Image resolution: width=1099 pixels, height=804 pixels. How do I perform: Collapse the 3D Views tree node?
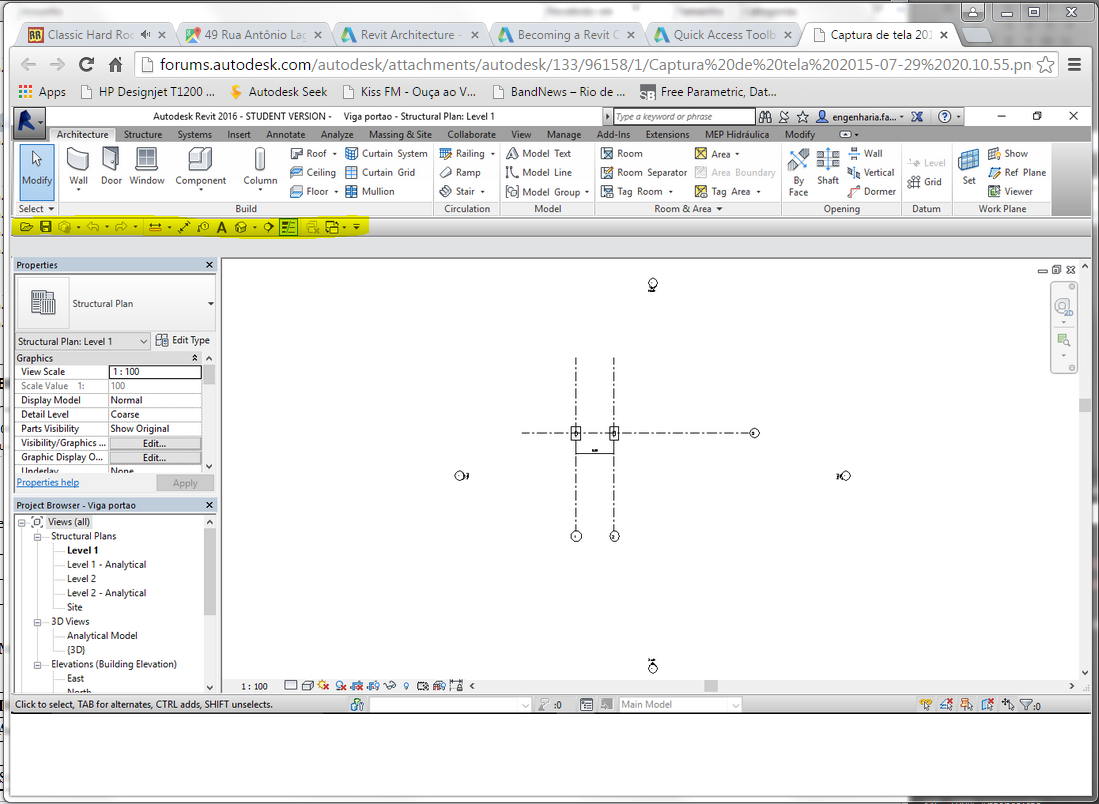pyautogui.click(x=38, y=622)
